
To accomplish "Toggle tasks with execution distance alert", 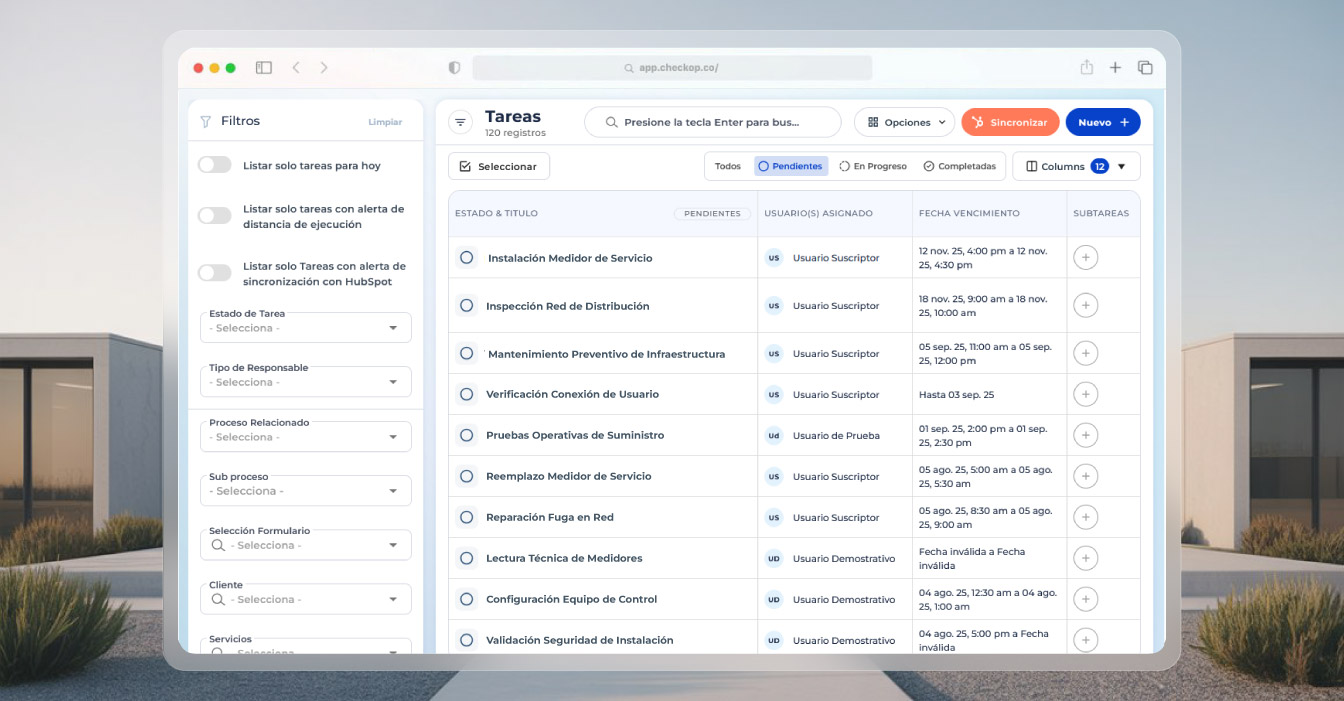I will coord(214,216).
